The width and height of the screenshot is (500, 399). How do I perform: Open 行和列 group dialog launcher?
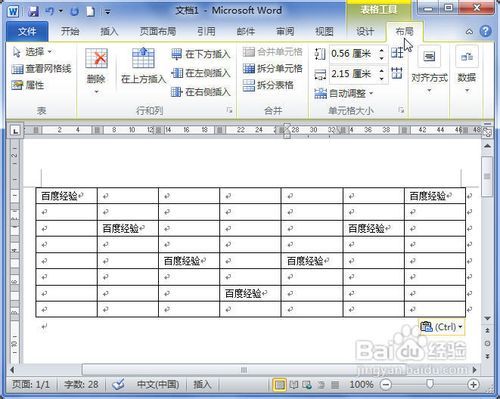coord(229,110)
